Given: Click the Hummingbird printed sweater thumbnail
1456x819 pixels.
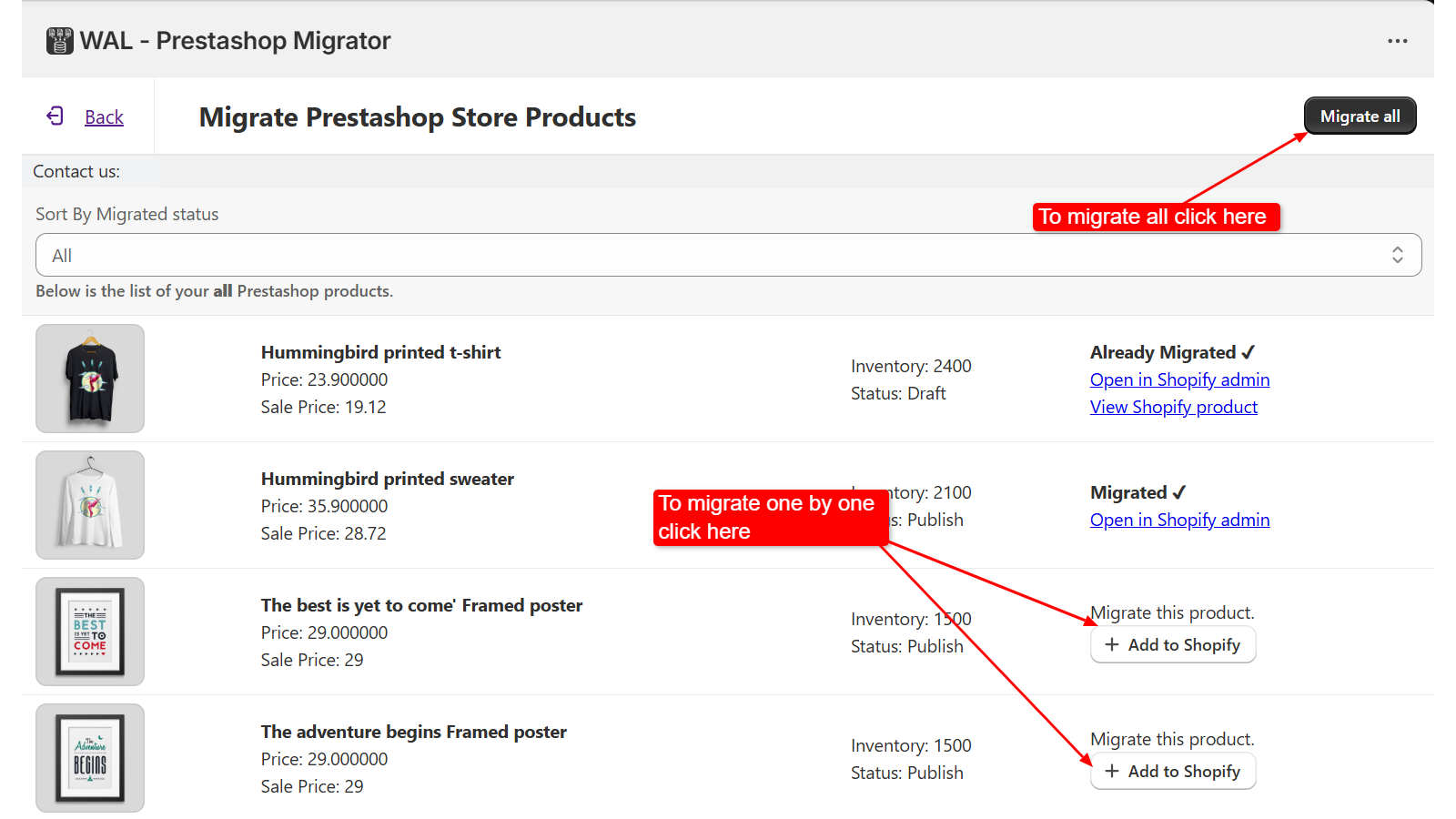Looking at the screenshot, I should pyautogui.click(x=90, y=505).
